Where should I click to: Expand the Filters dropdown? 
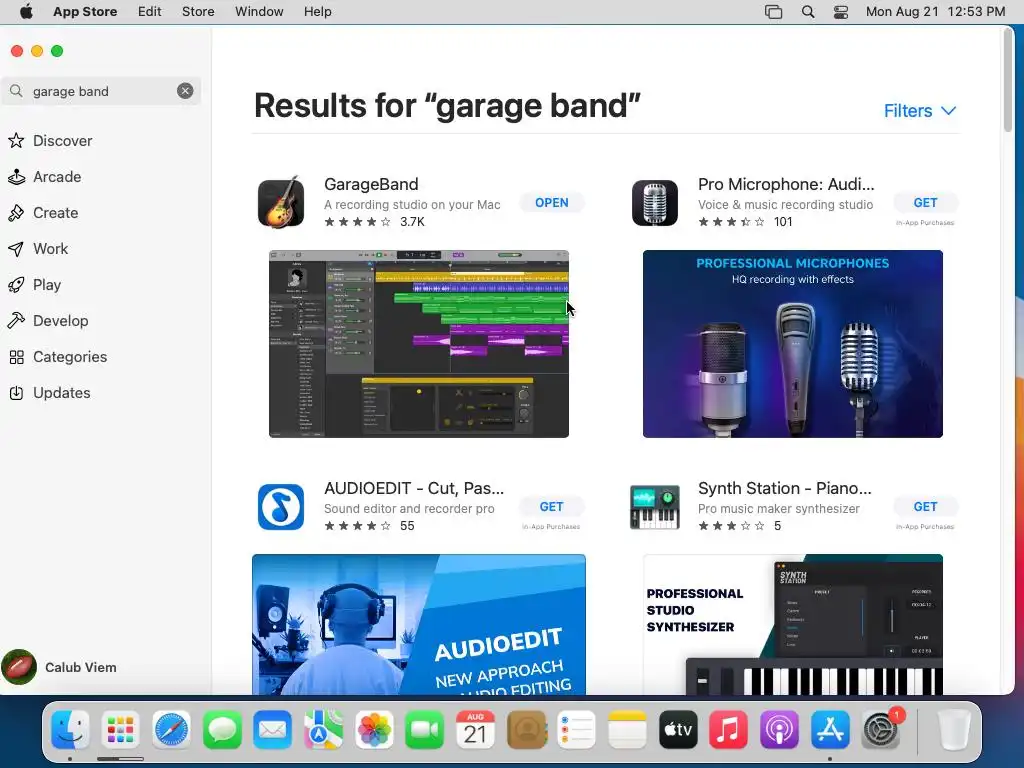pos(920,111)
